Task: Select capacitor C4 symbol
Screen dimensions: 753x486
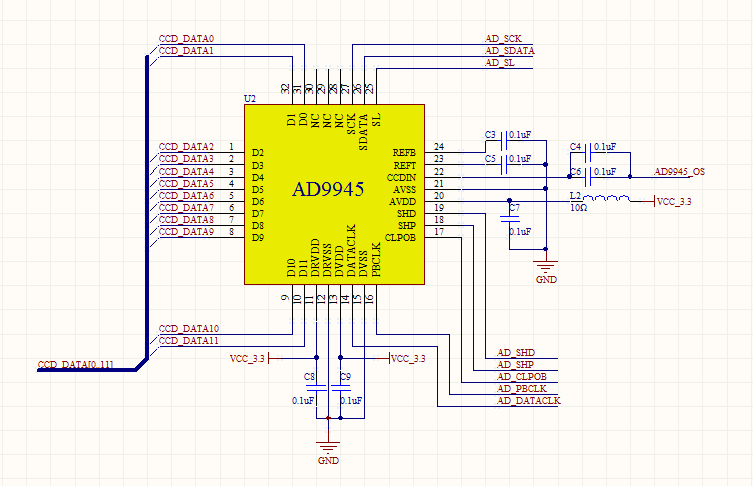Action: click(589, 152)
